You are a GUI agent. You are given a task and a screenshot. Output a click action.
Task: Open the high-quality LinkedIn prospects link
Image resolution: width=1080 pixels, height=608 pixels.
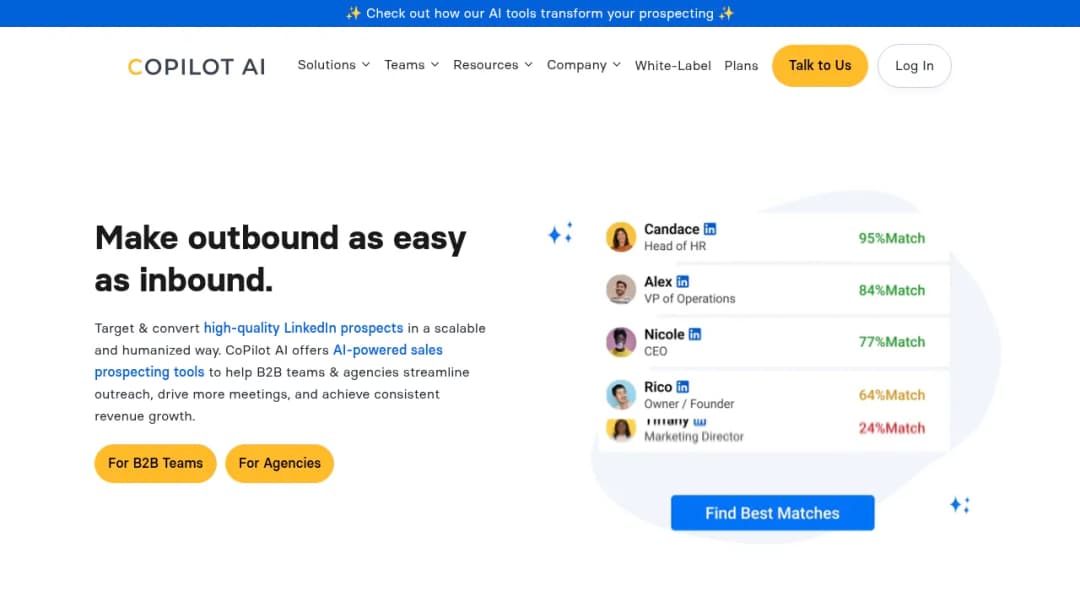point(303,328)
